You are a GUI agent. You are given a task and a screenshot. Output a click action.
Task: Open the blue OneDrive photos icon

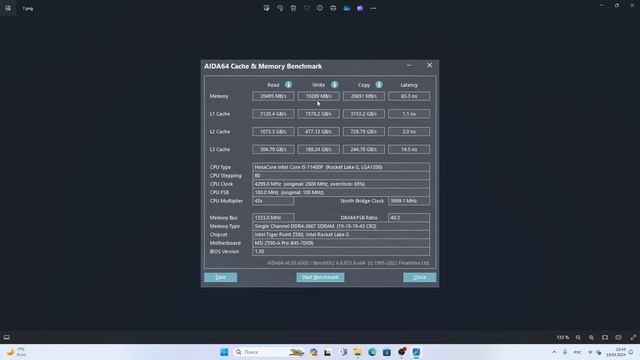tap(347, 8)
